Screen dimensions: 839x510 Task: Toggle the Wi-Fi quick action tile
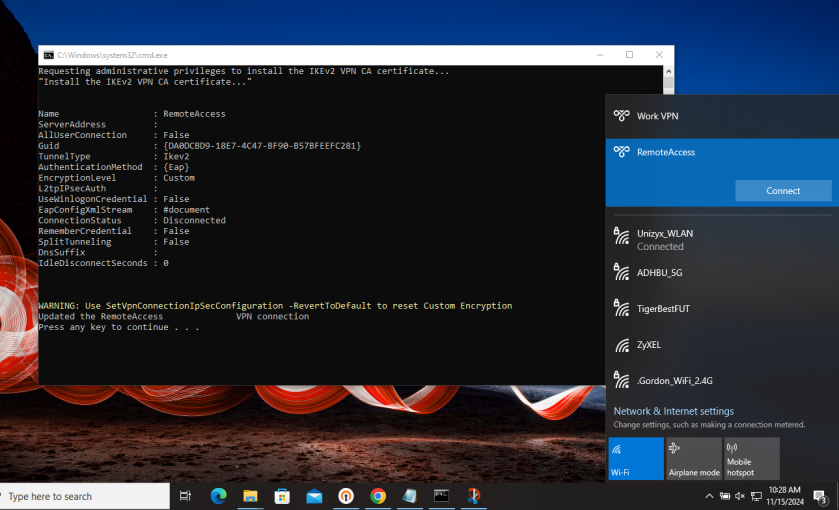[636, 458]
